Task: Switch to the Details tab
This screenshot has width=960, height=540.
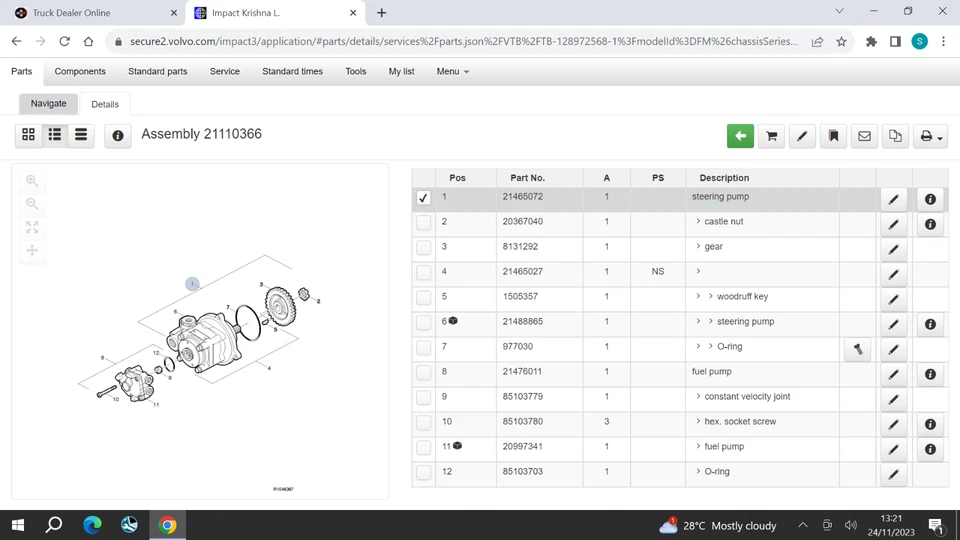Action: coord(105,104)
